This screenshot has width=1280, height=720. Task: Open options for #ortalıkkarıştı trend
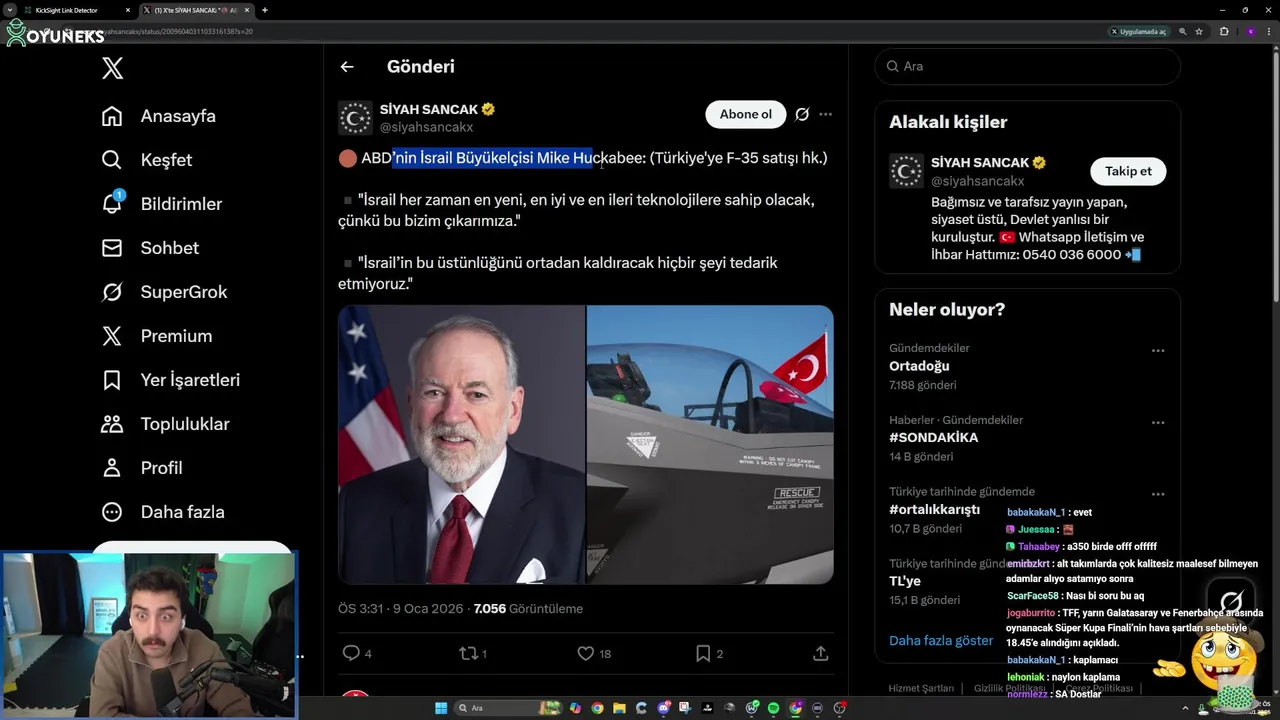(1158, 494)
